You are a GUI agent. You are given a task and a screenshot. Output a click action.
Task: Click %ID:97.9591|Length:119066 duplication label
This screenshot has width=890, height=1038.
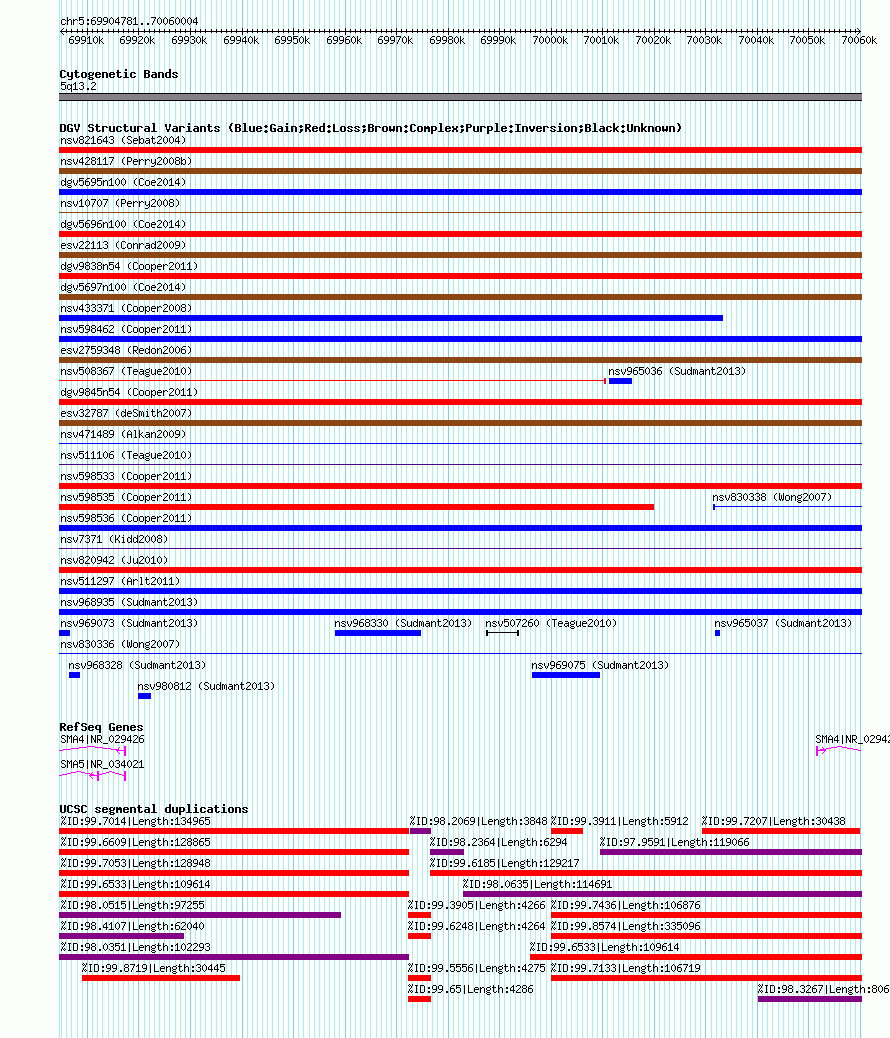pyautogui.click(x=675, y=842)
